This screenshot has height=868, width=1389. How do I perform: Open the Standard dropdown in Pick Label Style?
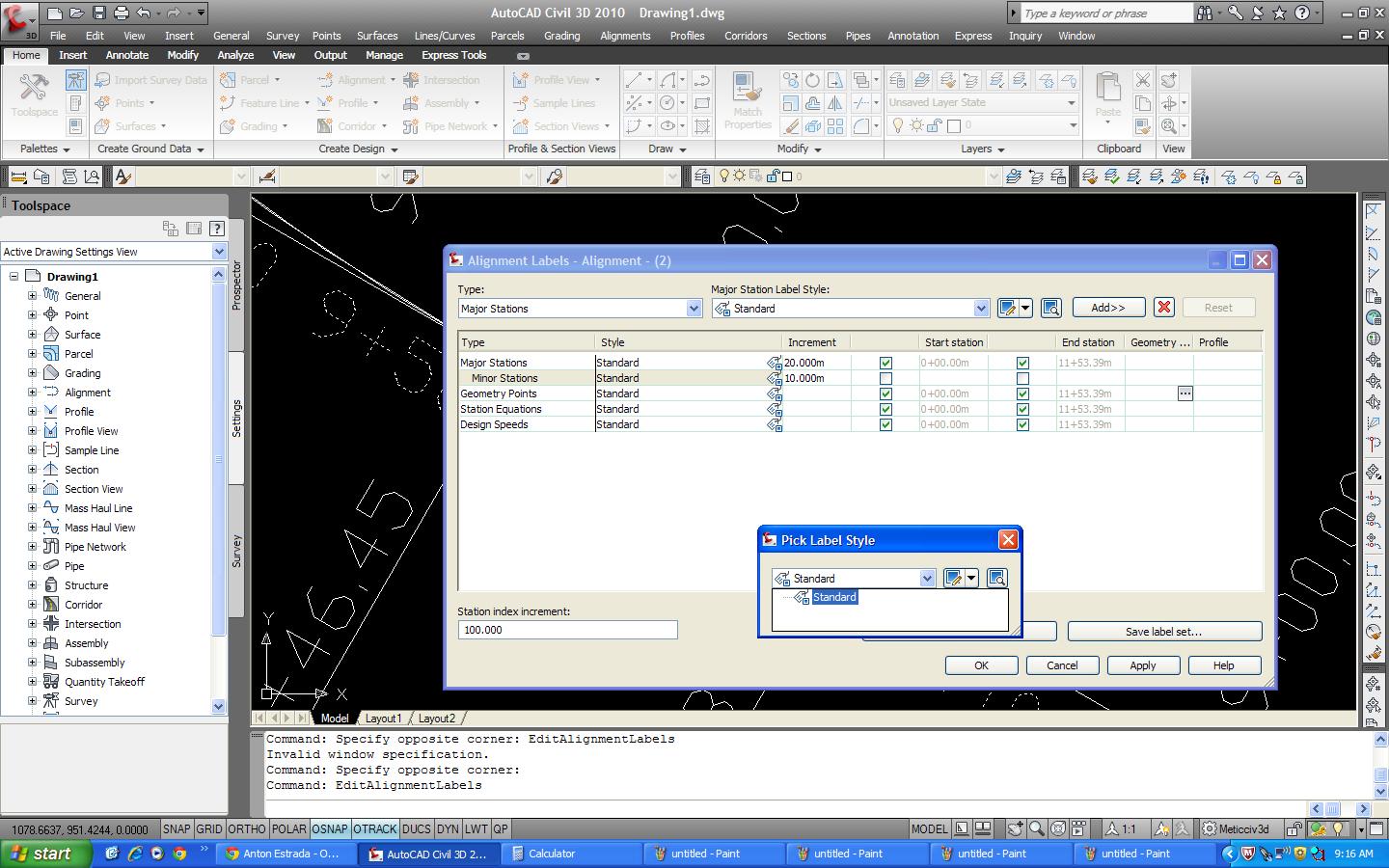click(x=927, y=579)
